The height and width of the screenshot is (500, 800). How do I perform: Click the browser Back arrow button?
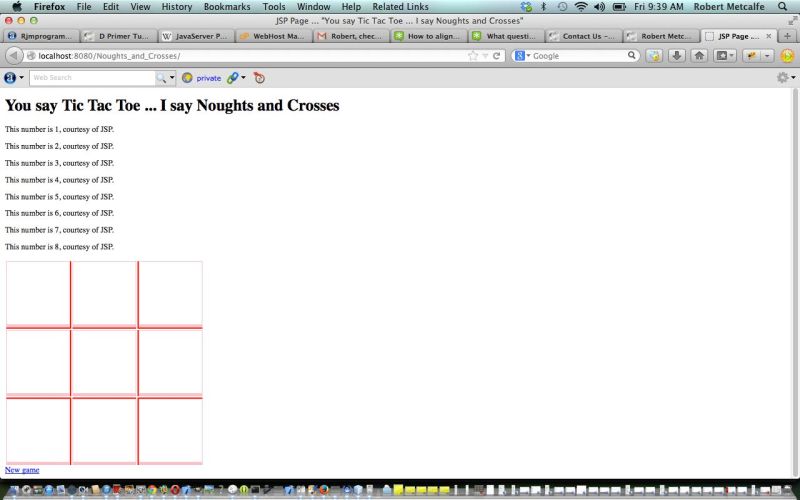tap(14, 56)
